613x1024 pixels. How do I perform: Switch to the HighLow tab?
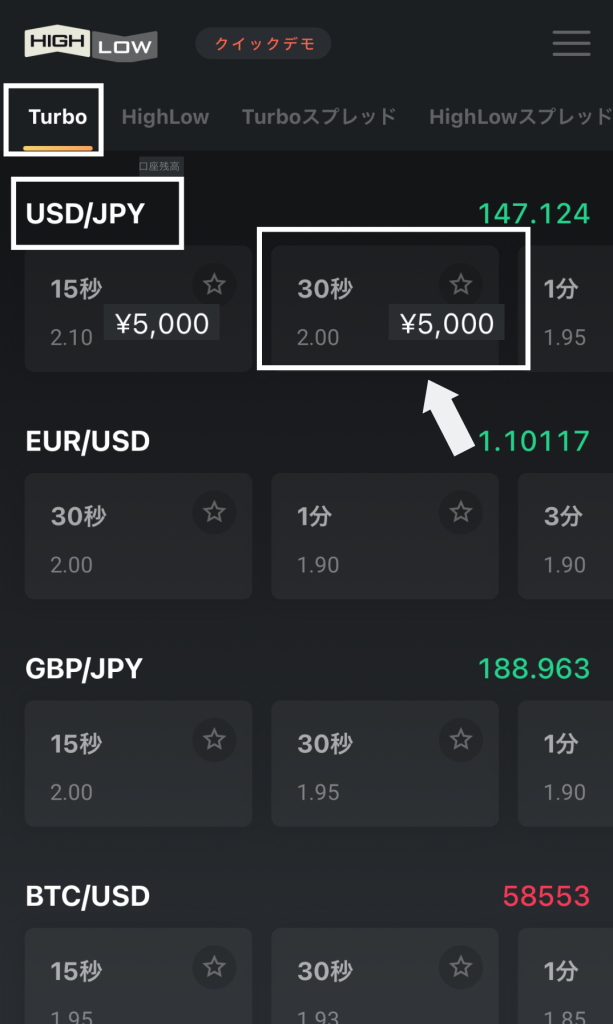165,117
